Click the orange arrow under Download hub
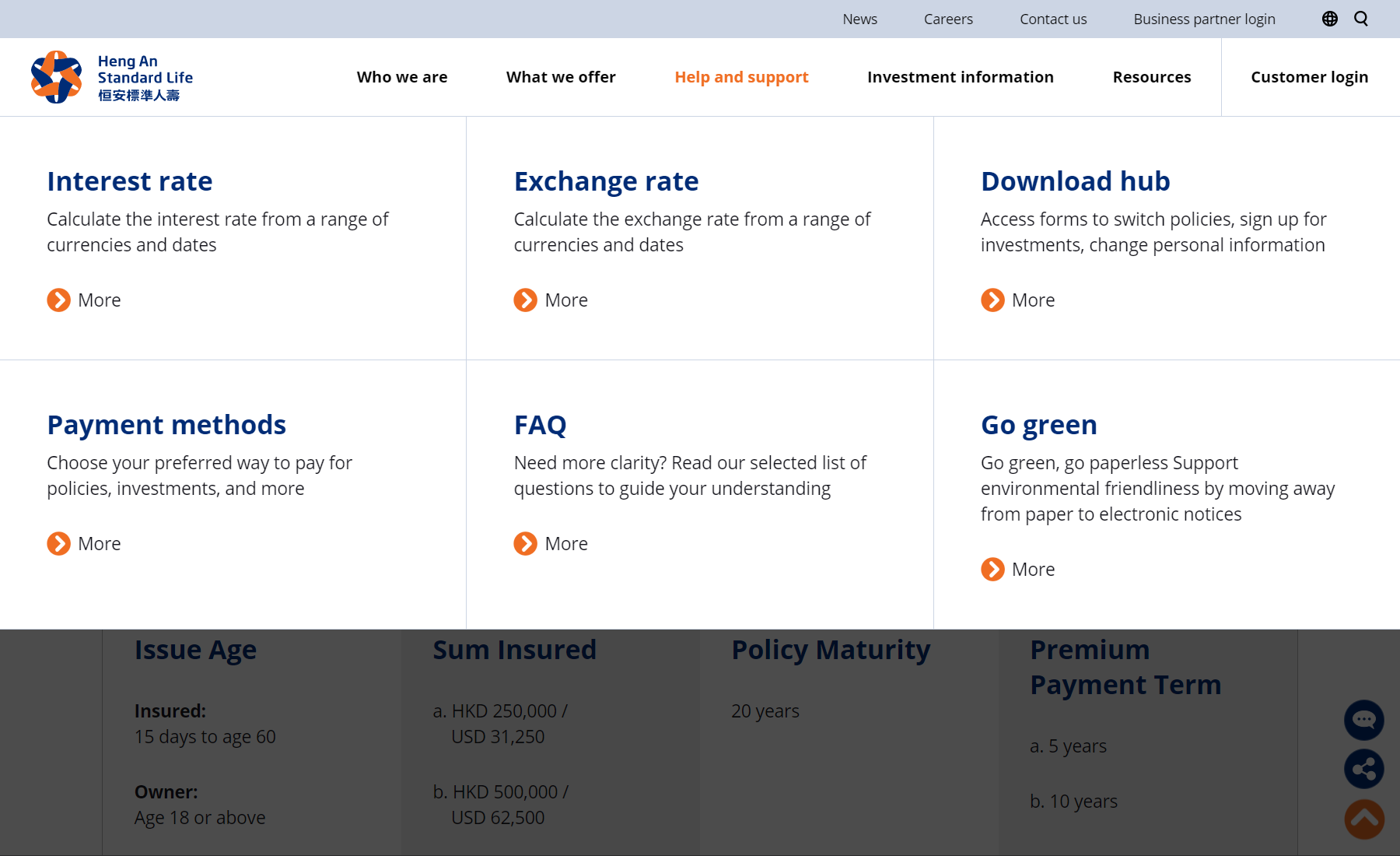The image size is (1400, 856). pyautogui.click(x=992, y=300)
